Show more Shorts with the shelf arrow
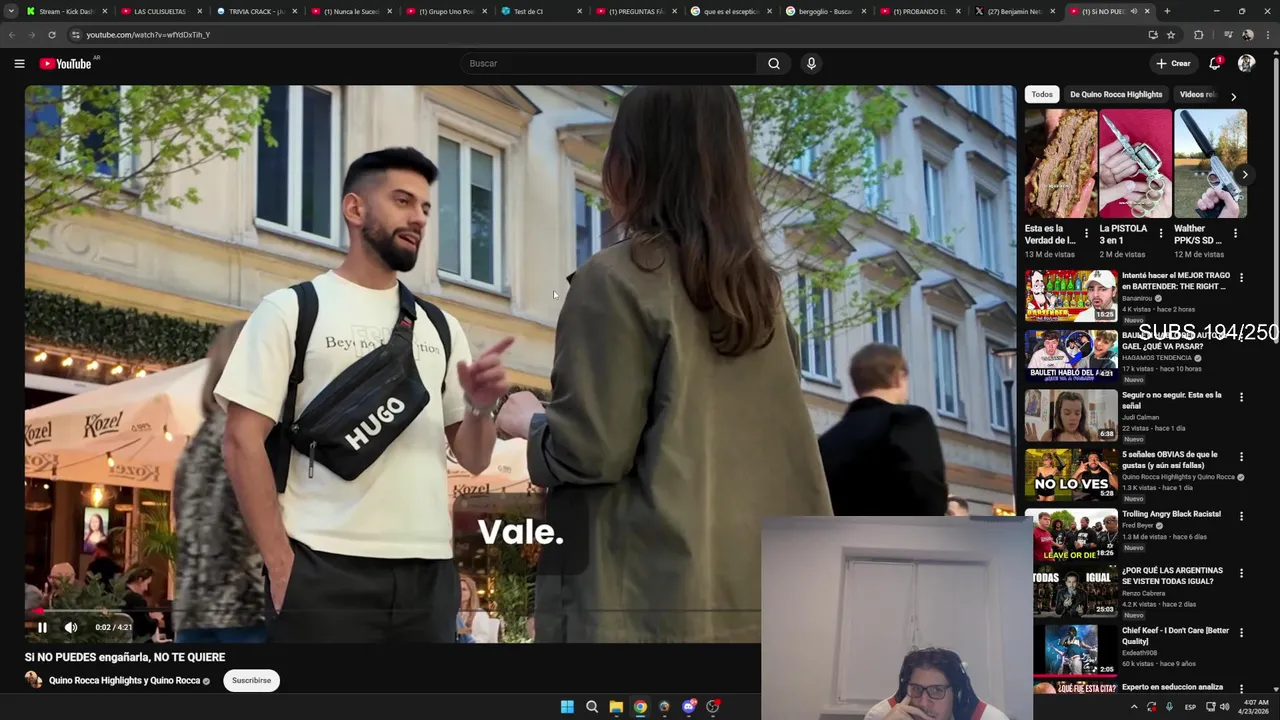This screenshot has height=720, width=1280. [x=1245, y=175]
